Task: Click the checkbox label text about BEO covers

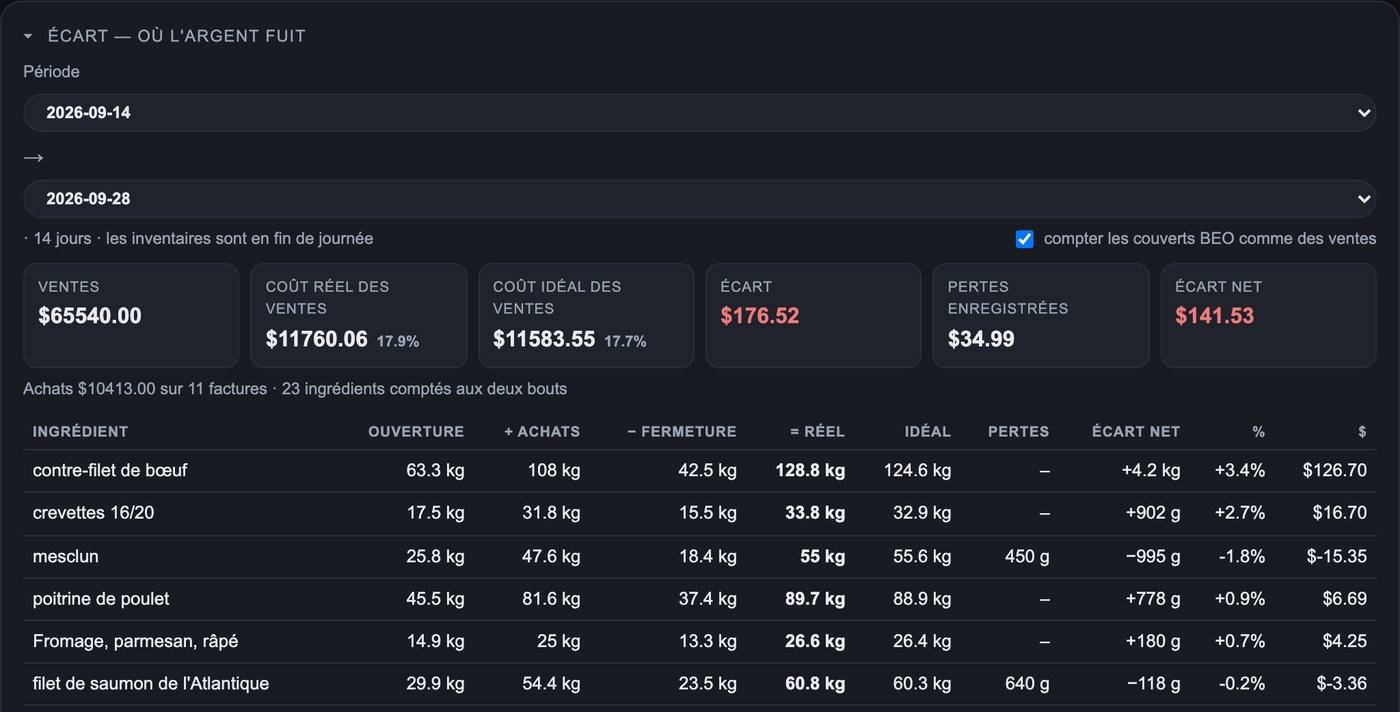Action: coord(1210,239)
